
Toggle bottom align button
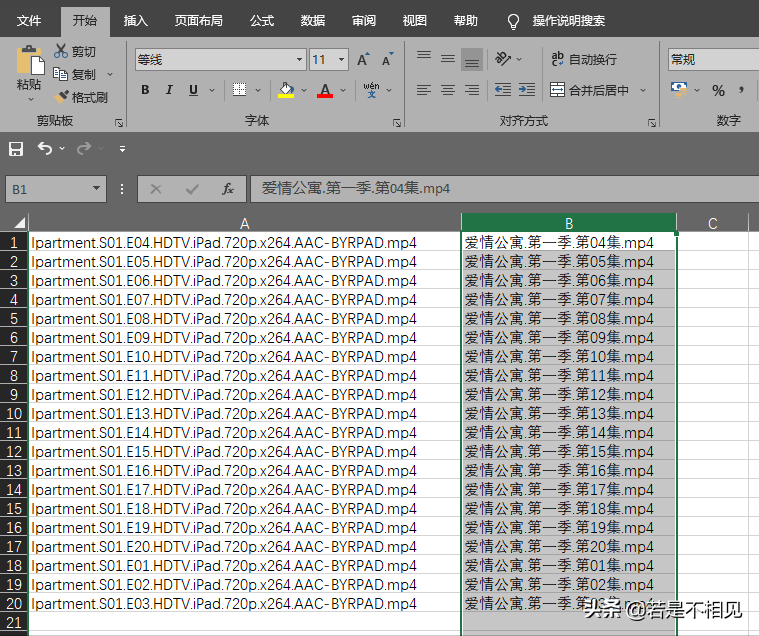472,60
